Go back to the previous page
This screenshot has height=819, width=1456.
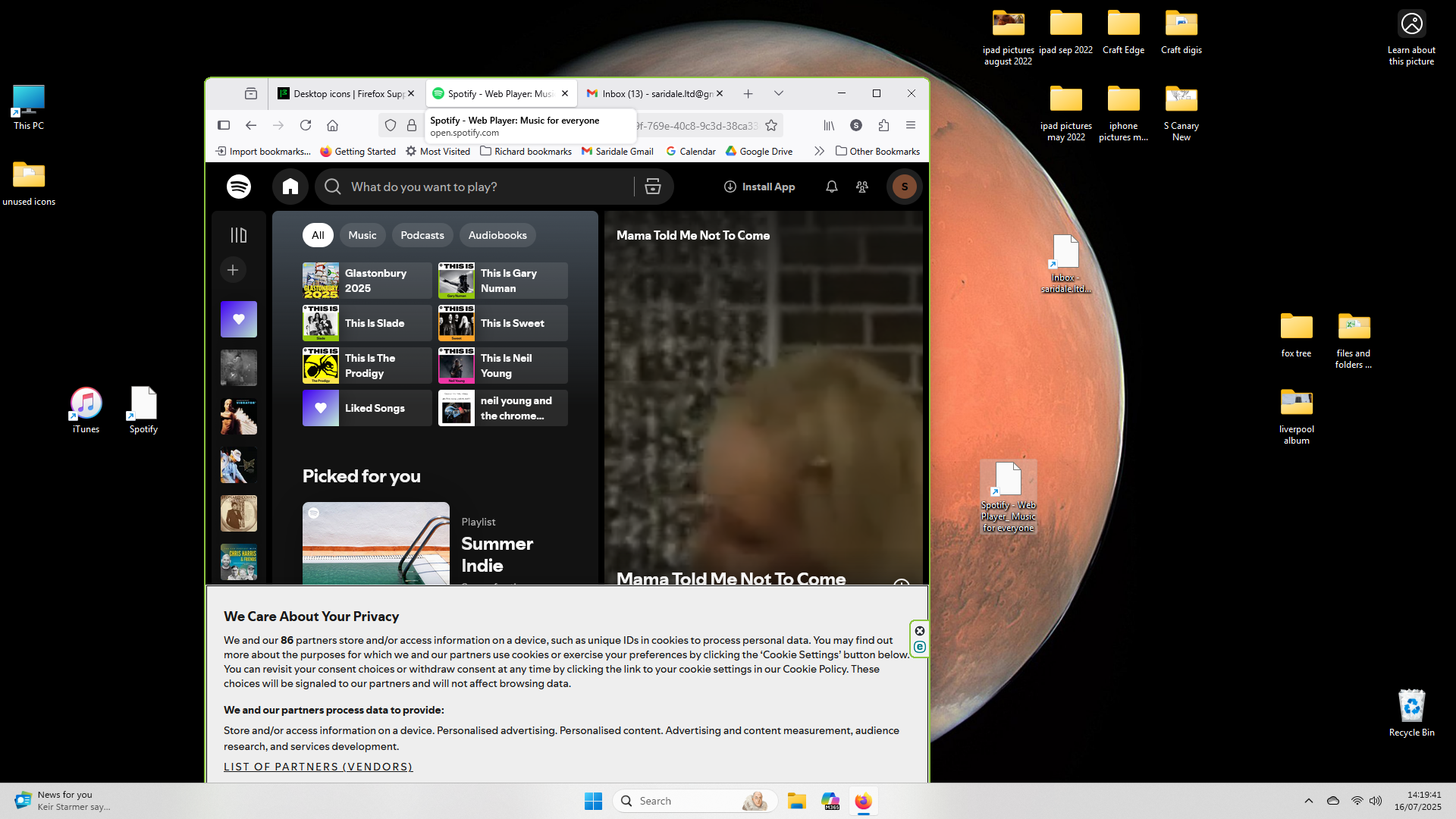251,125
